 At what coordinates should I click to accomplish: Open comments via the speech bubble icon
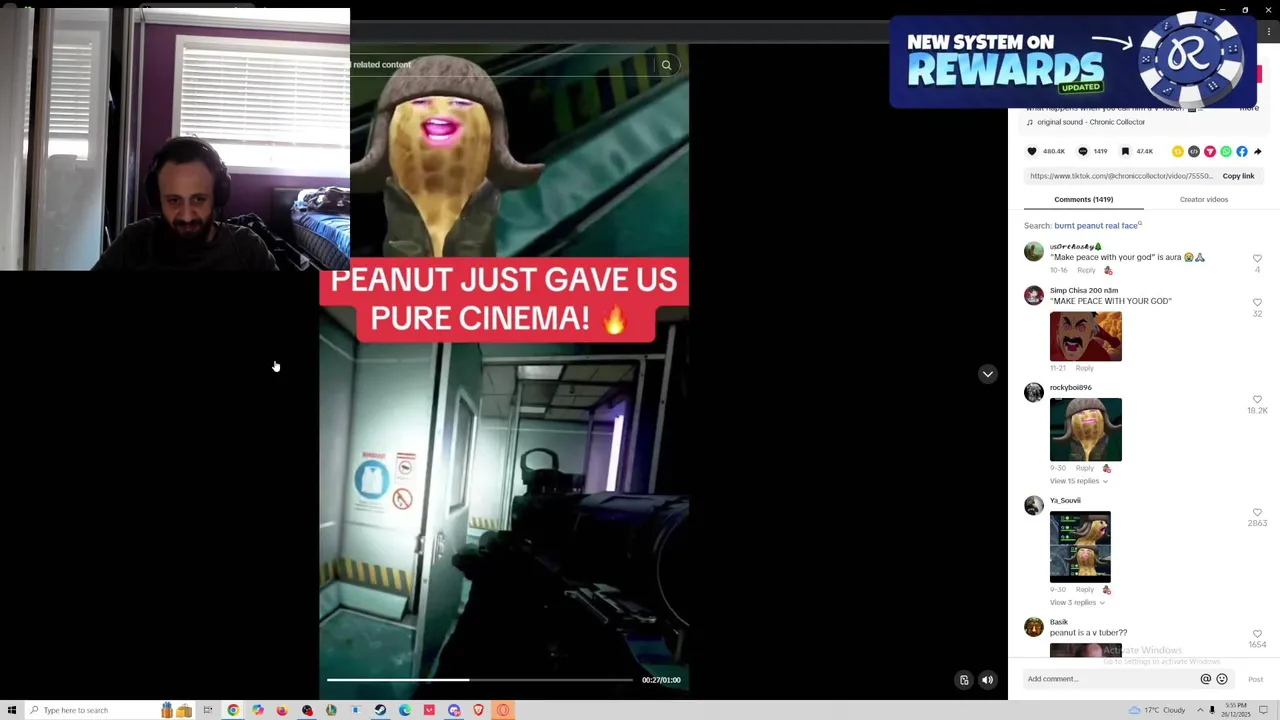point(1082,151)
